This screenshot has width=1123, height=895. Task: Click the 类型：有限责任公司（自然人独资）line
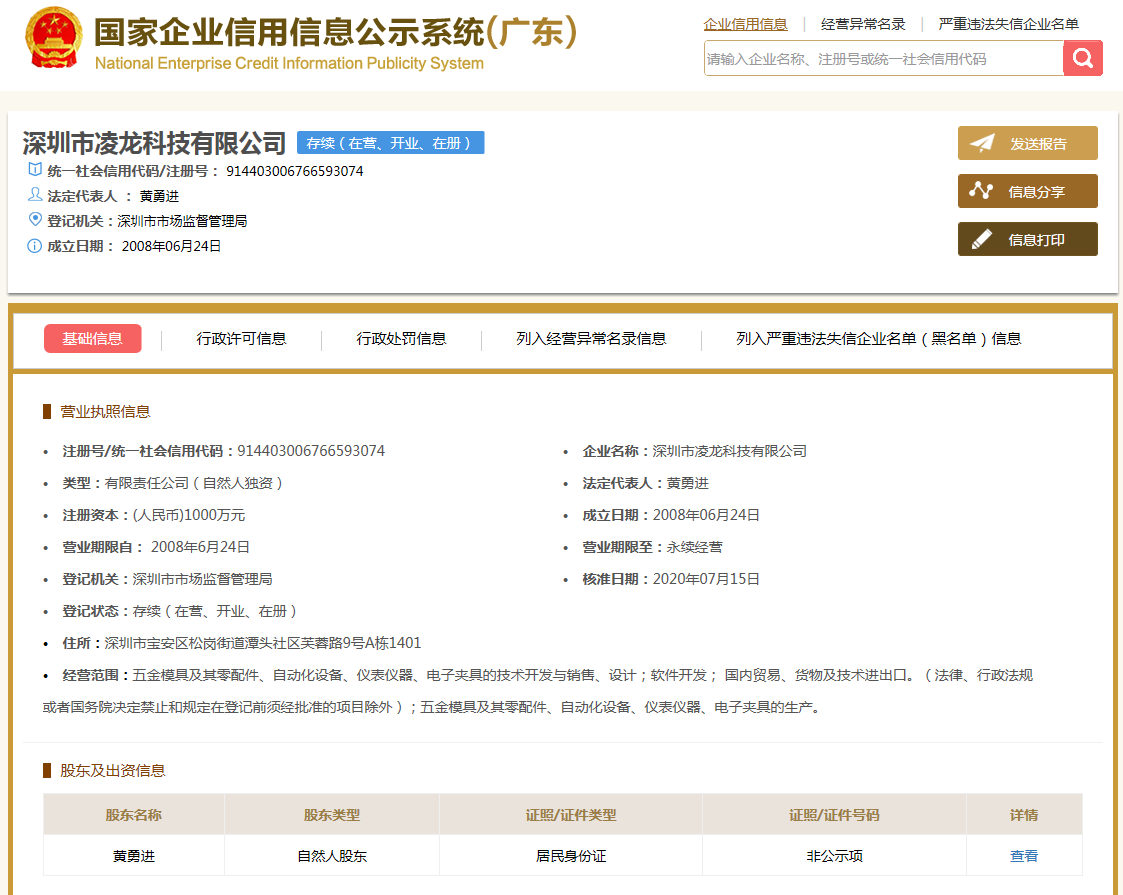(x=173, y=483)
